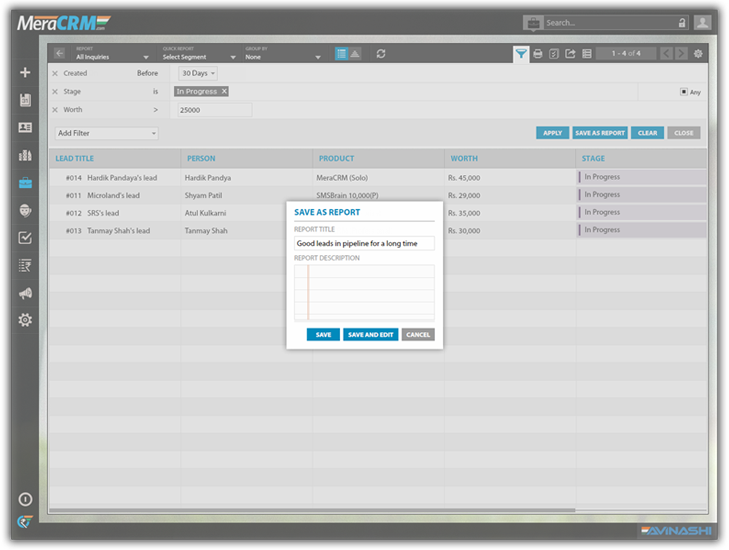Go to previous page arrow

coord(666,53)
